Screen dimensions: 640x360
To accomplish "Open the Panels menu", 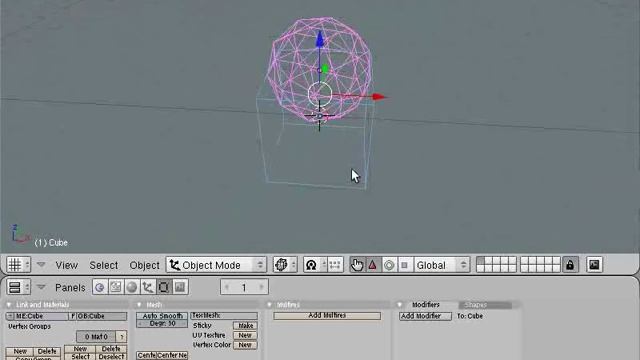I will pos(70,288).
